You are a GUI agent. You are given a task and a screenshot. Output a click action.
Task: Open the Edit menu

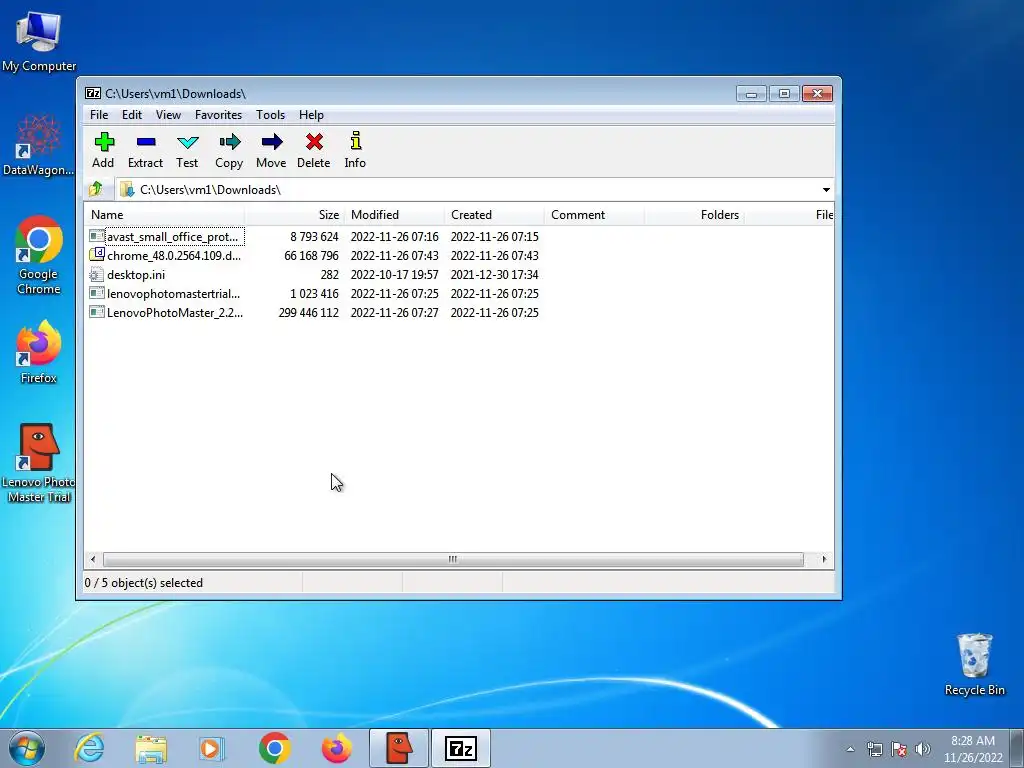[x=132, y=115]
